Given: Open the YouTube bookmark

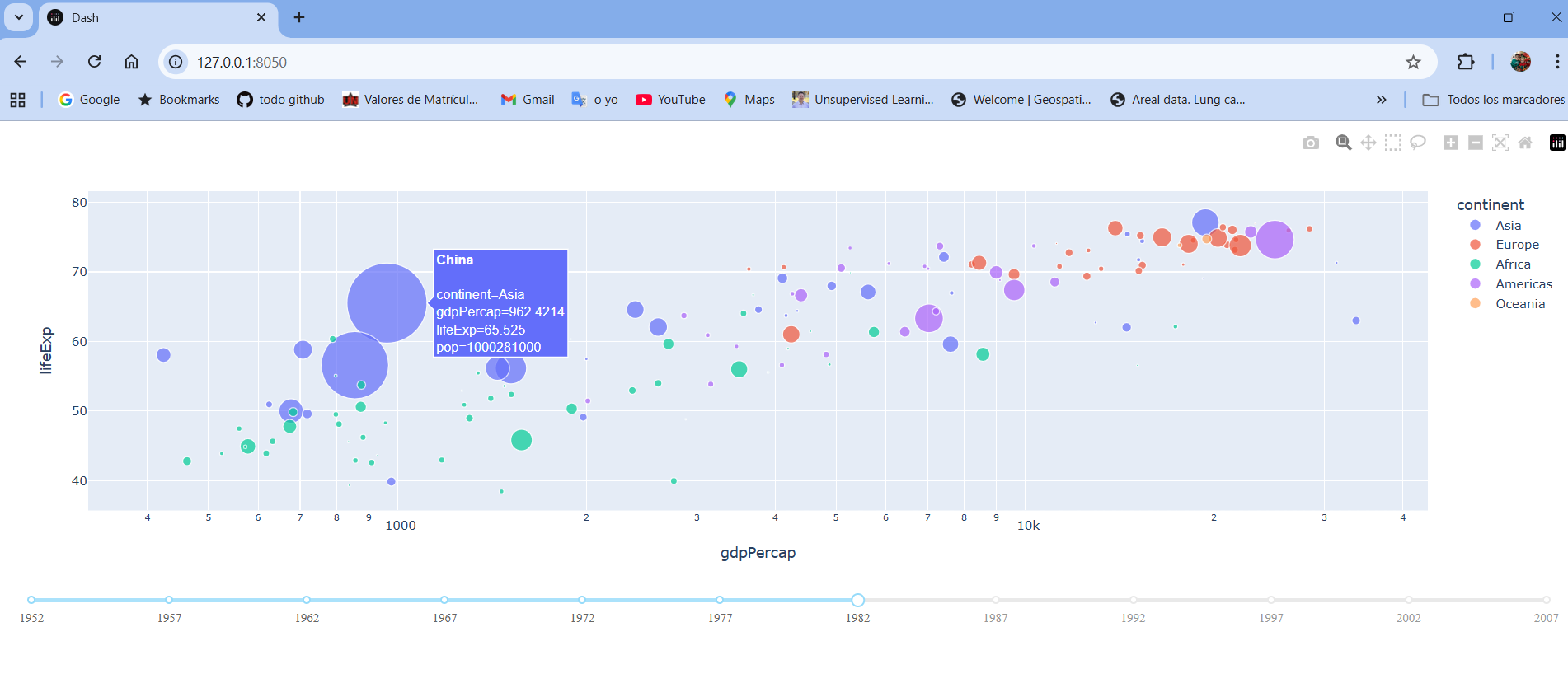Looking at the screenshot, I should (x=670, y=100).
